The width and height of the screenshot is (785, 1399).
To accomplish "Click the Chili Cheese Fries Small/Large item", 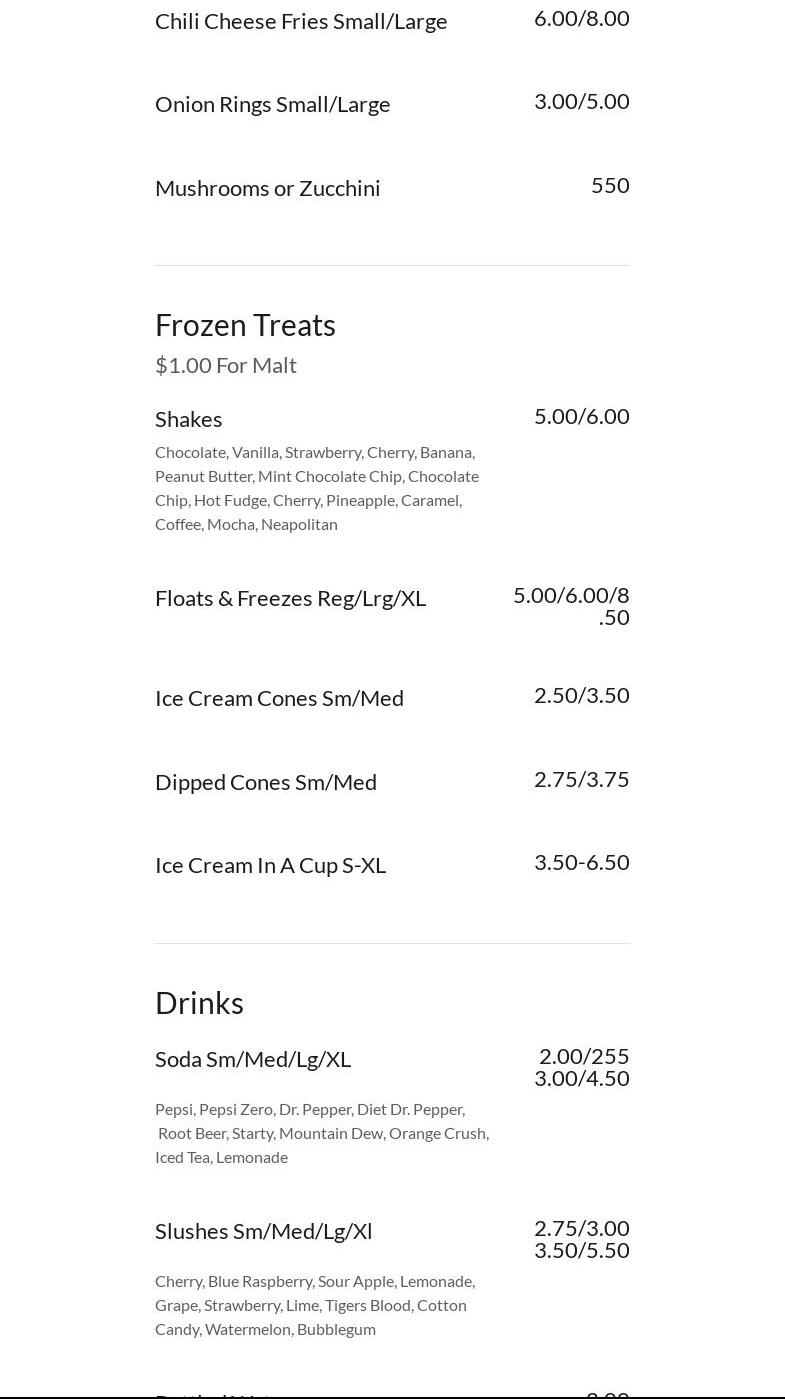I will [x=301, y=21].
